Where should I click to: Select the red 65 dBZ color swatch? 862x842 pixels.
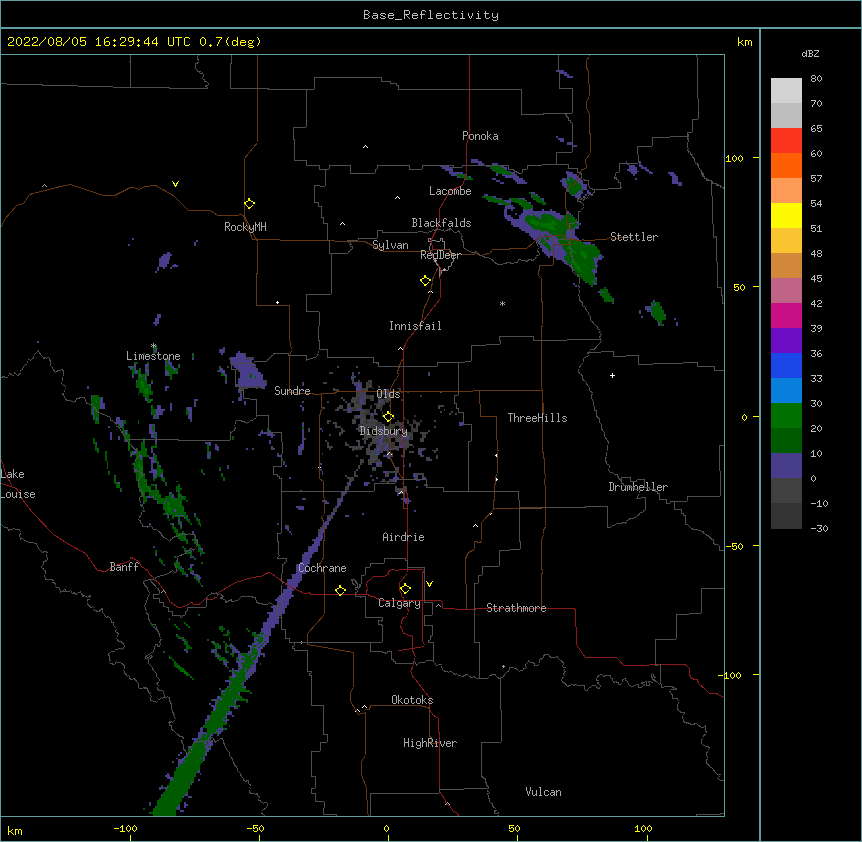click(786, 140)
